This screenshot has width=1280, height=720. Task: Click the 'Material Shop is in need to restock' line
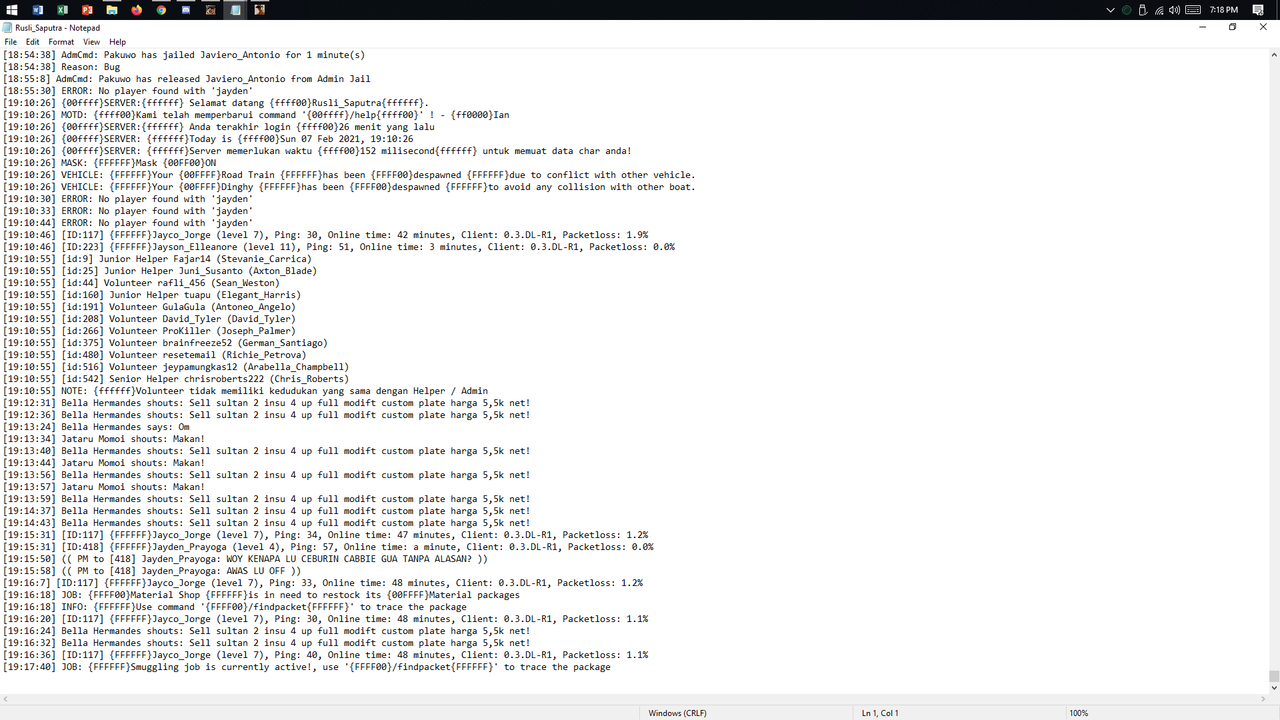(x=261, y=595)
